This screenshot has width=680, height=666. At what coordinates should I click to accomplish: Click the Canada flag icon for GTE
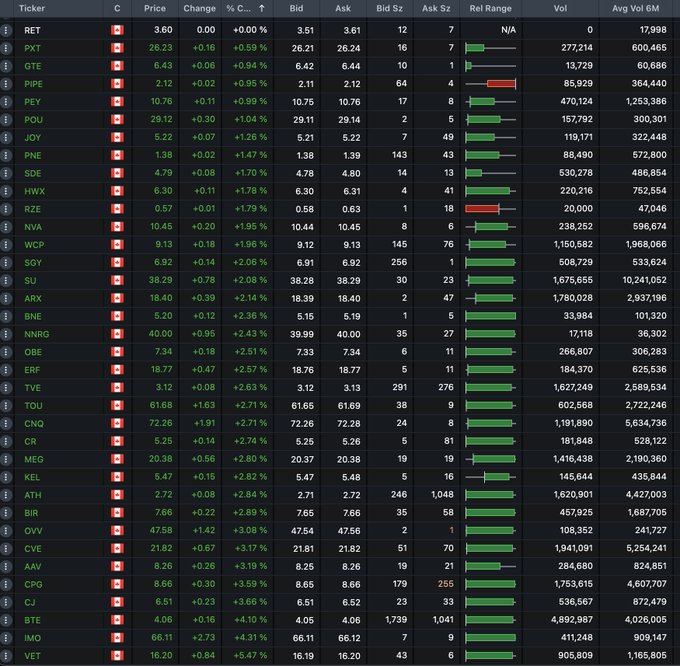point(117,66)
